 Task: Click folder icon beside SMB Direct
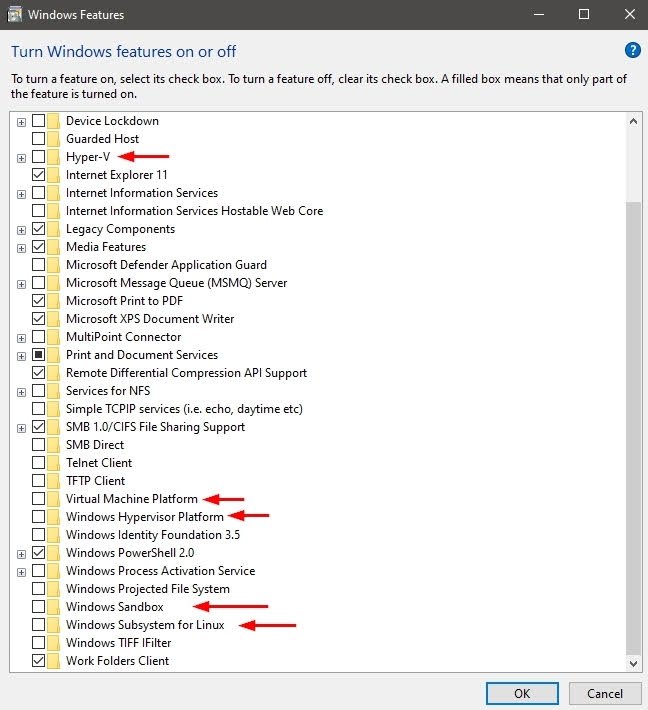pyautogui.click(x=53, y=445)
